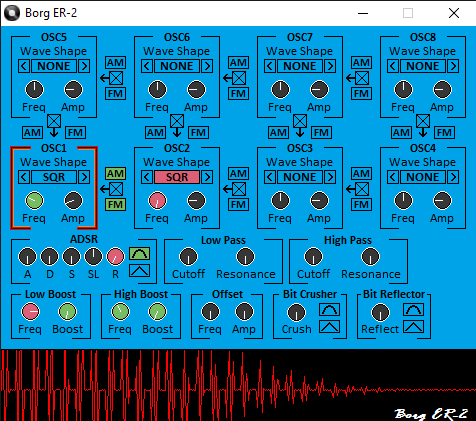The width and height of the screenshot is (476, 421).
Task: Toggle the green AM button beside OSC1
Action: 115,173
